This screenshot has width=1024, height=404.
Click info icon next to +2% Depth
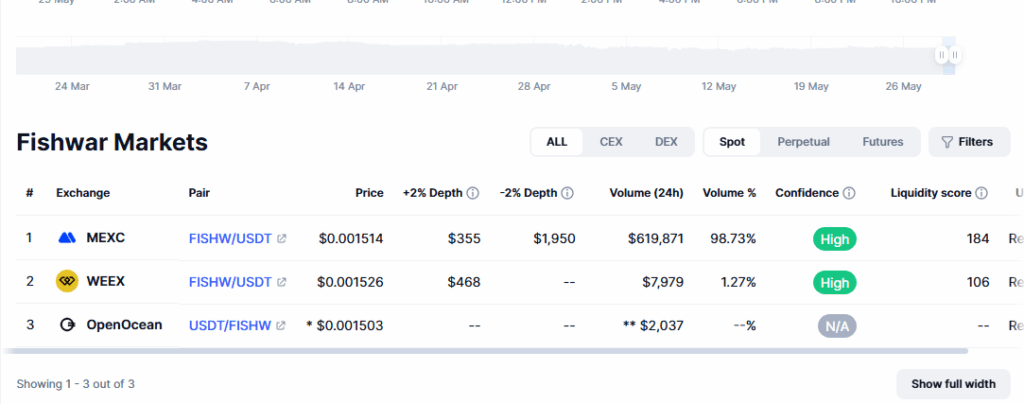tap(473, 193)
